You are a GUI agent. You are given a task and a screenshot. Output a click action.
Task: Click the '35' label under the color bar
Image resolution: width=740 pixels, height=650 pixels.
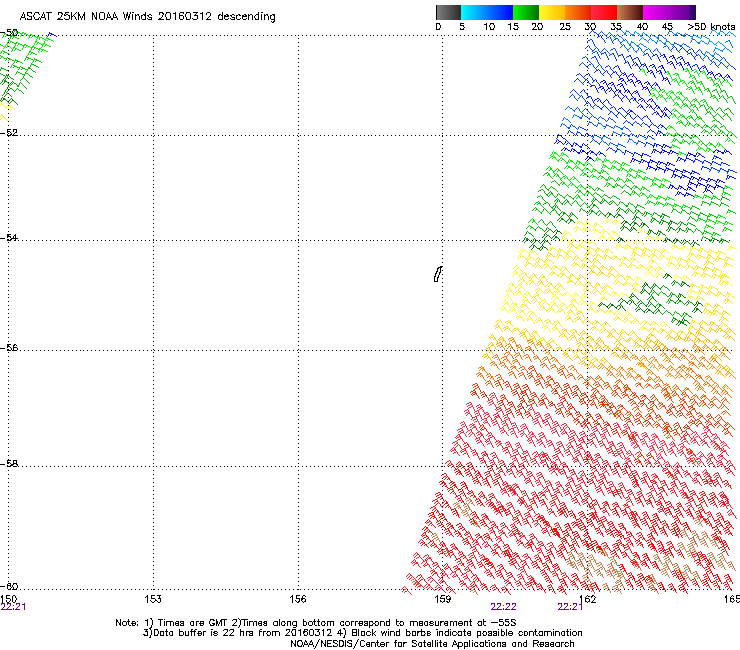[x=616, y=27]
